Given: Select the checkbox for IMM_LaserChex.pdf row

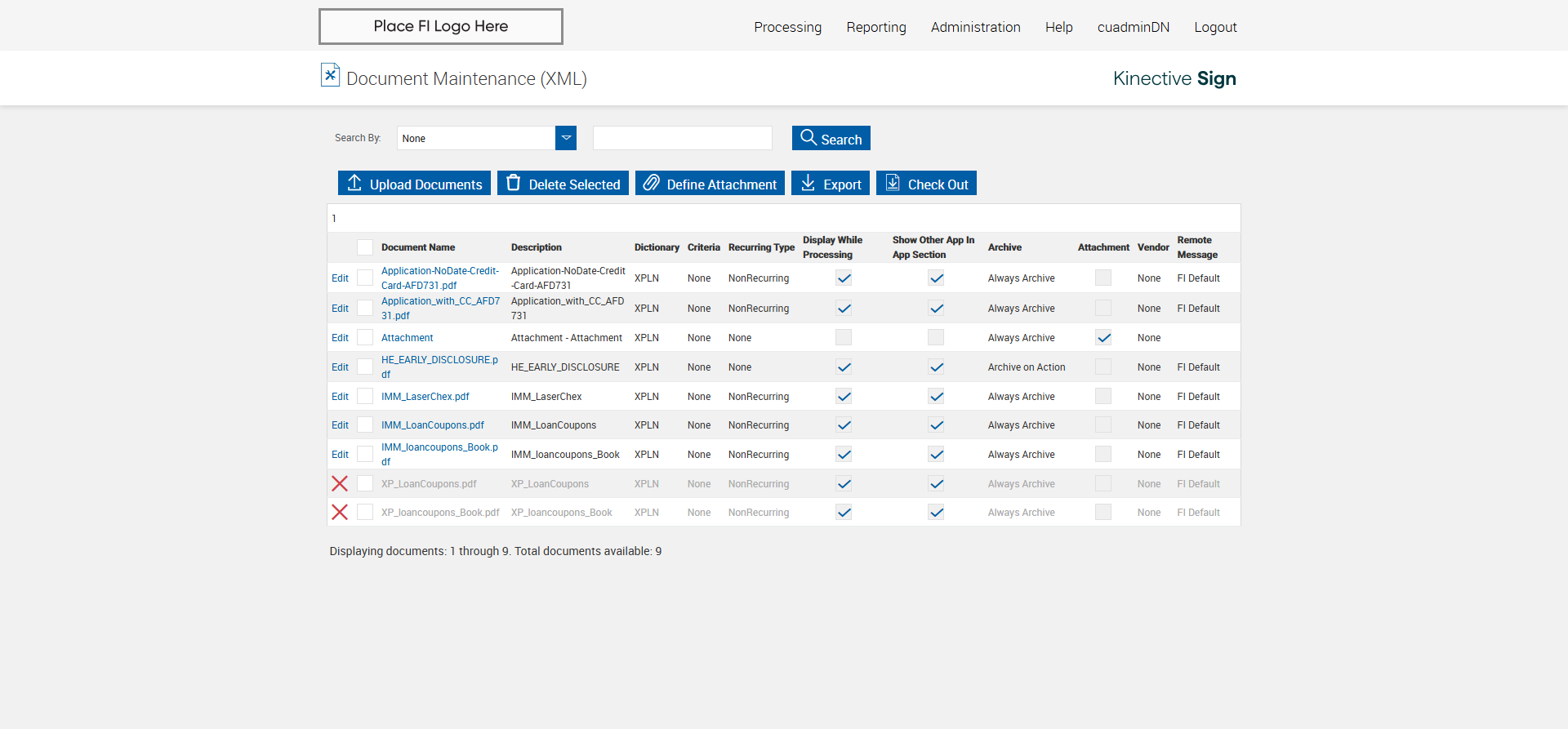Looking at the screenshot, I should pos(365,396).
